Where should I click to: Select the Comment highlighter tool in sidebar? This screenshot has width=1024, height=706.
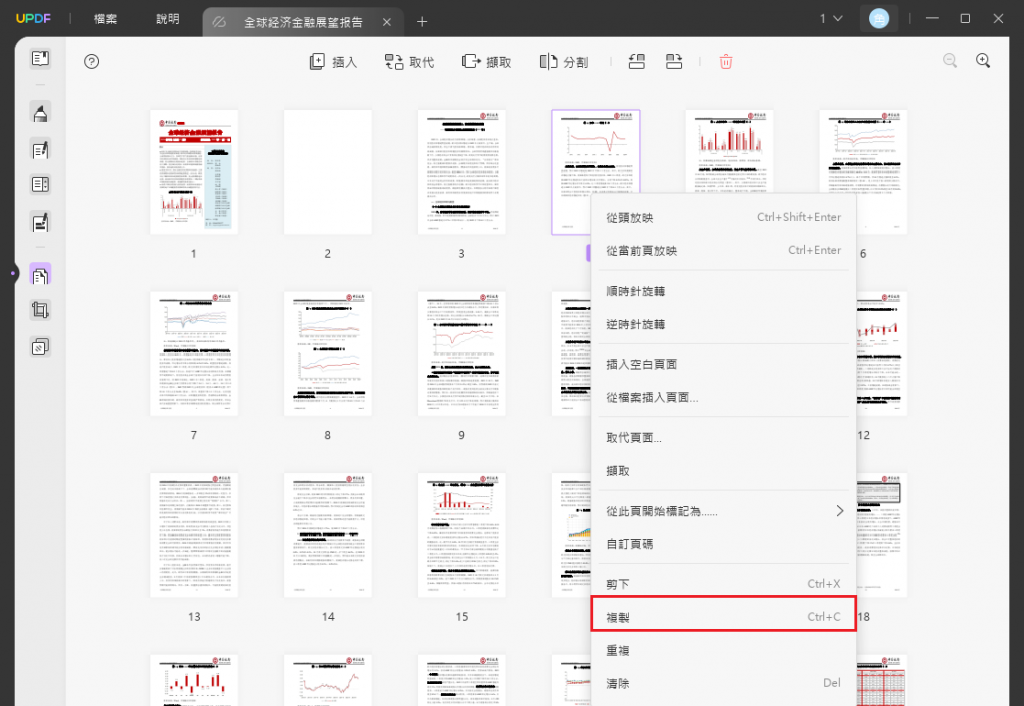point(40,113)
